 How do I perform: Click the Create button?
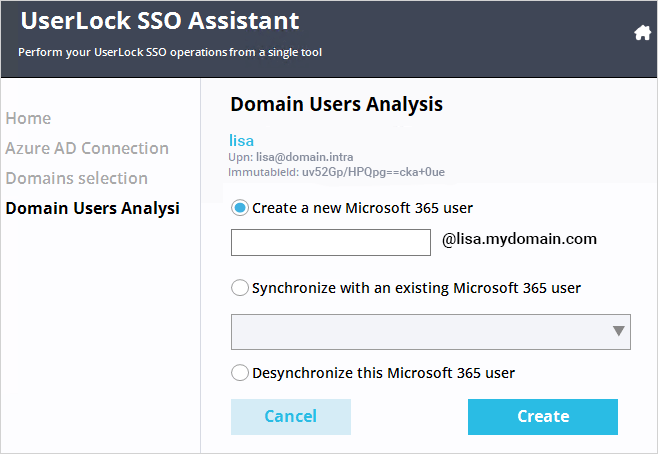543,417
